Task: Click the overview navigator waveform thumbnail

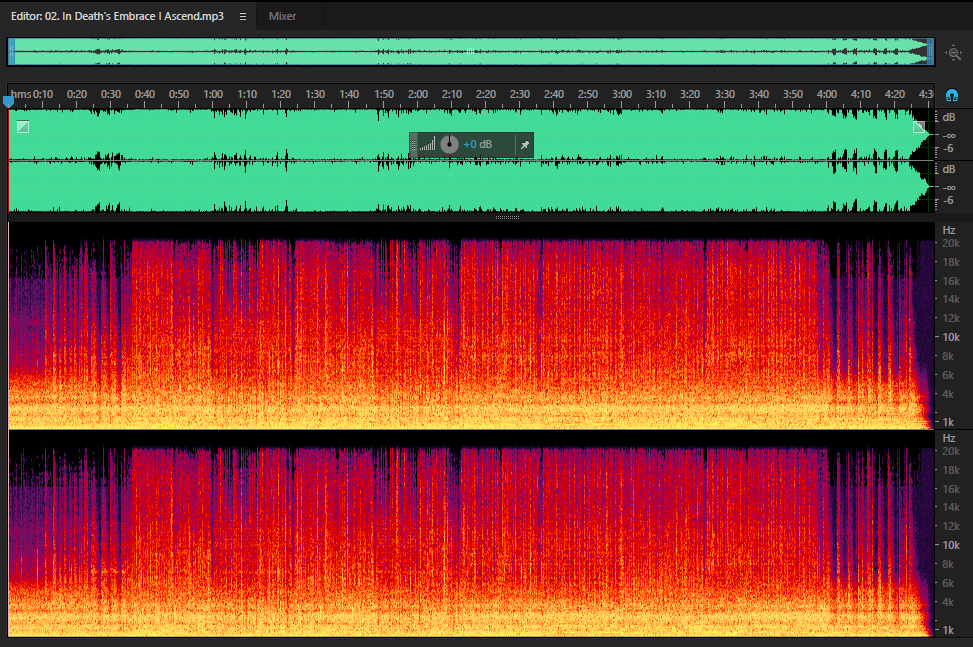Action: (x=471, y=51)
